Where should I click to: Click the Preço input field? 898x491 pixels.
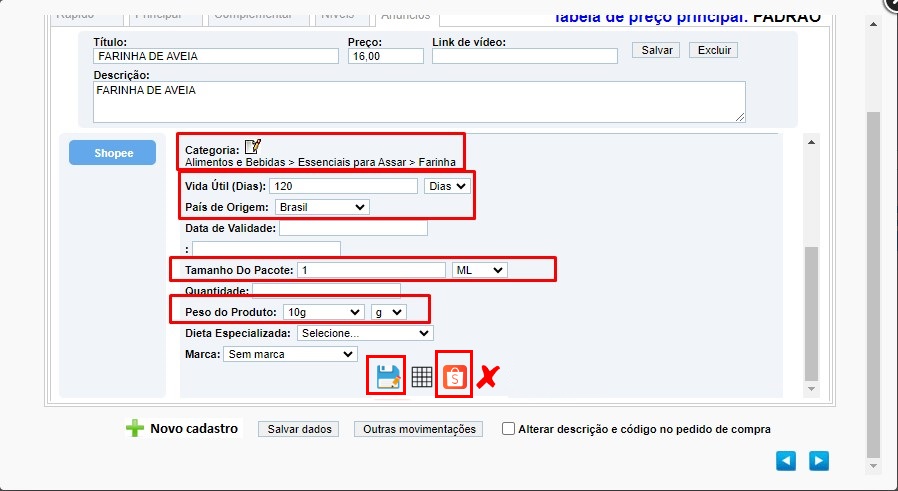coord(386,56)
